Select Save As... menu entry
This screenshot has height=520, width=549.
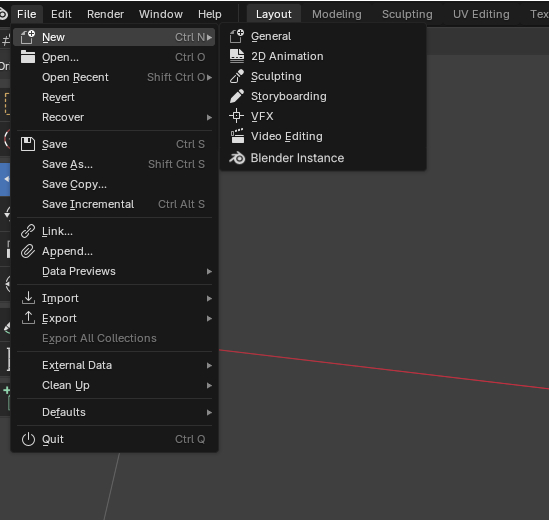point(114,164)
